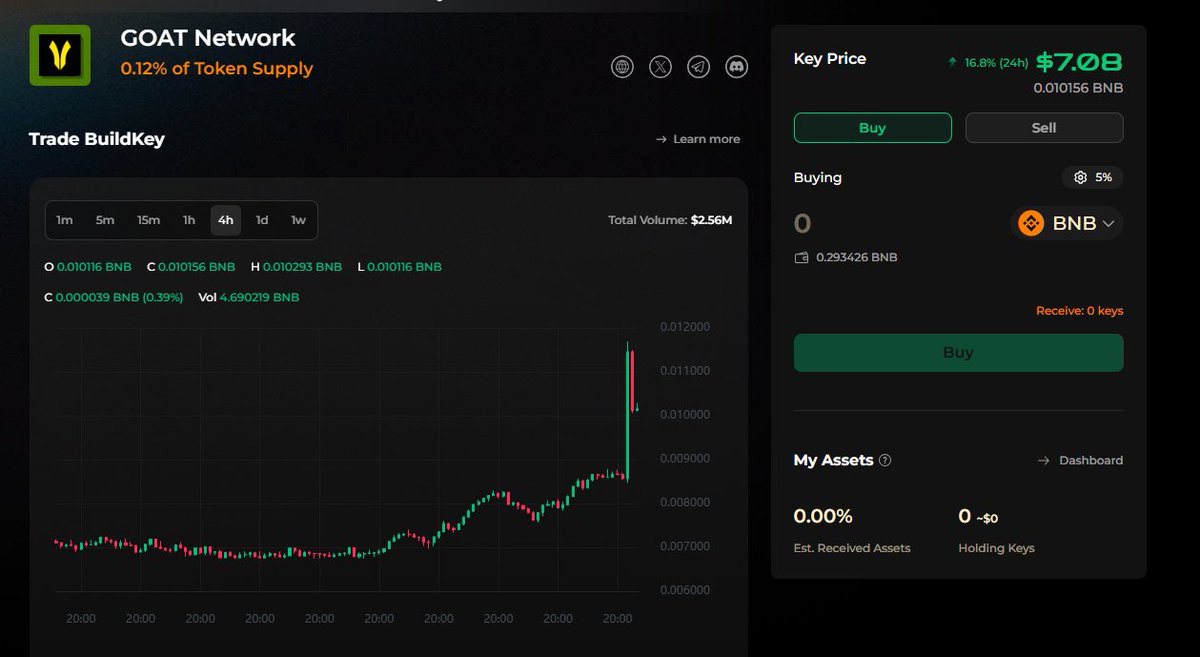Click Total Volume $2.56M text
This screenshot has height=657, width=1200.
(670, 220)
